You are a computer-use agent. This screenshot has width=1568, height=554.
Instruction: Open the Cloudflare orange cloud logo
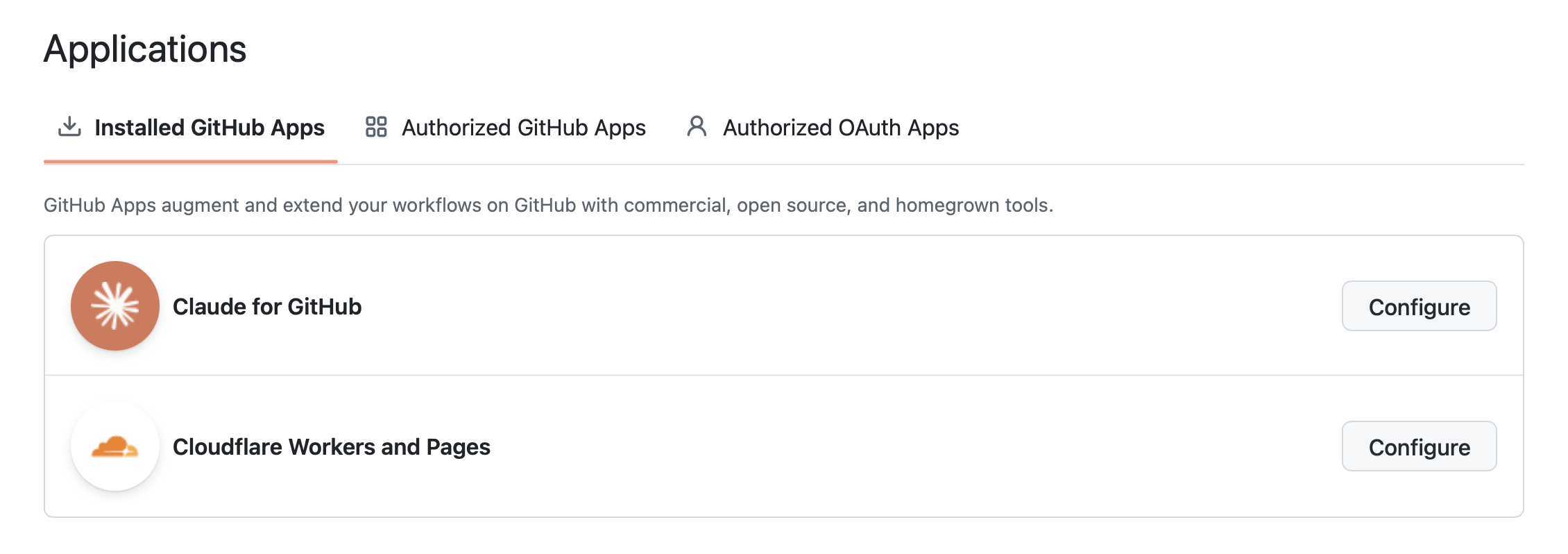115,447
